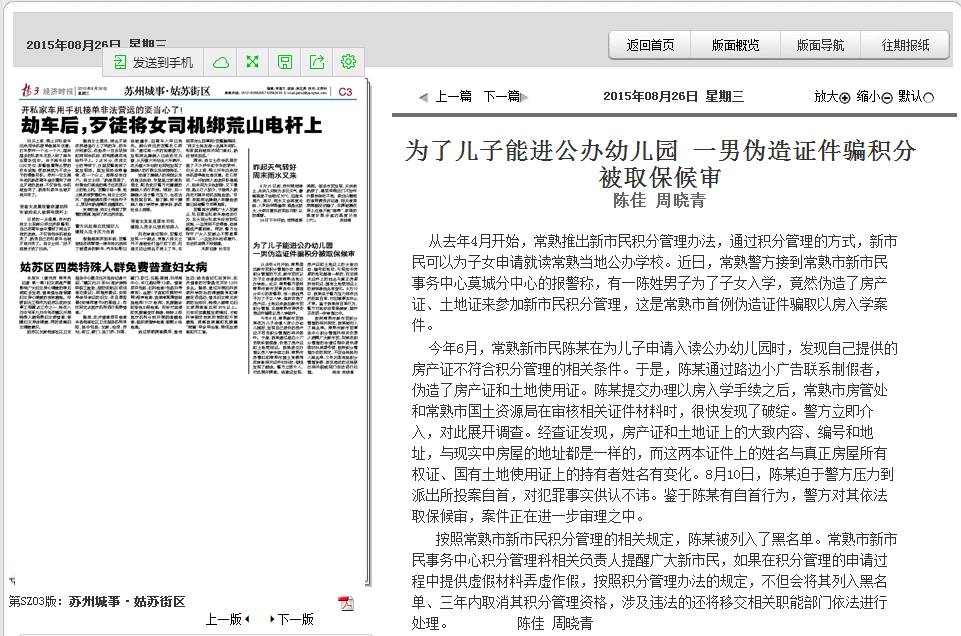Shrink the text with 缩小 minus icon
This screenshot has height=636, width=961.
coord(887,97)
